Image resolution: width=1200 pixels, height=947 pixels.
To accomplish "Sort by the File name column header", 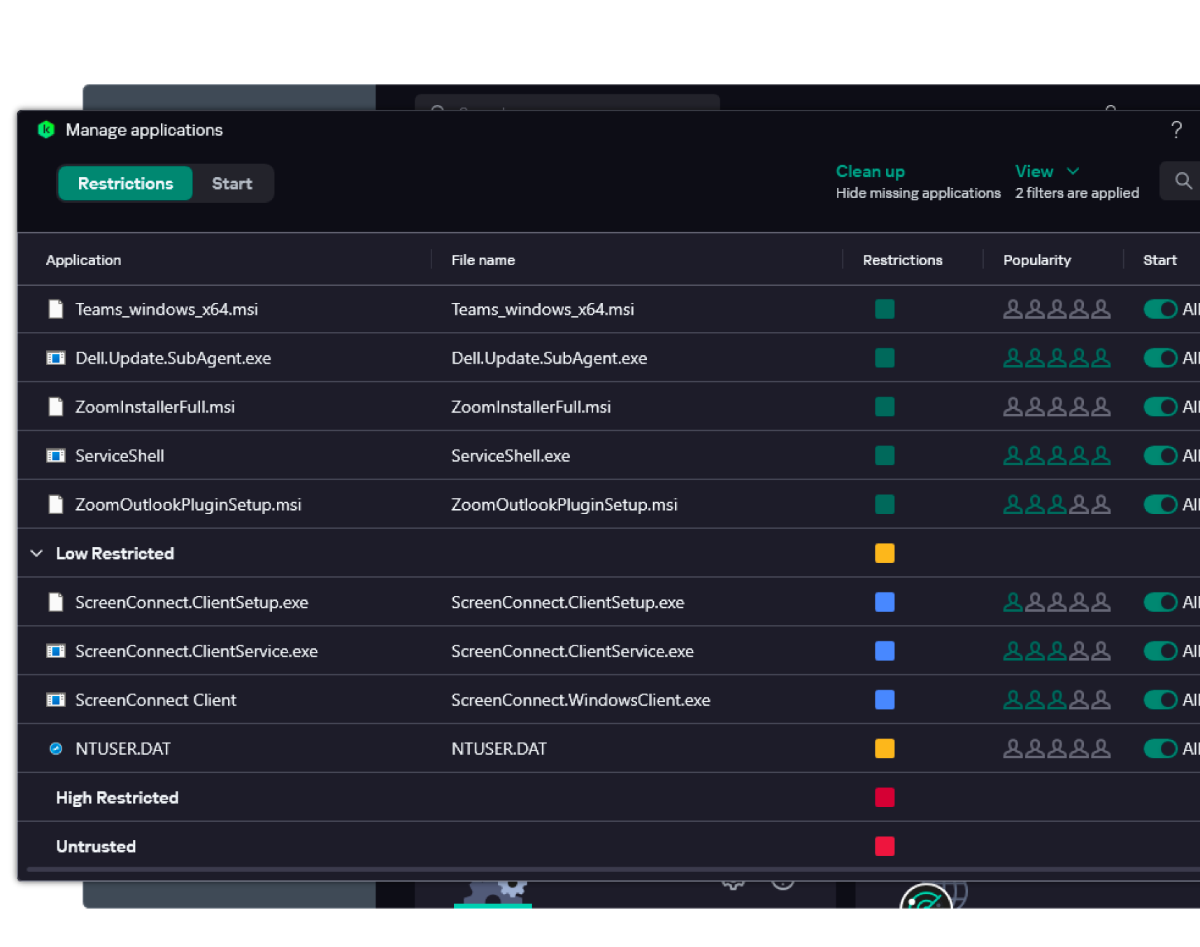I will point(483,260).
